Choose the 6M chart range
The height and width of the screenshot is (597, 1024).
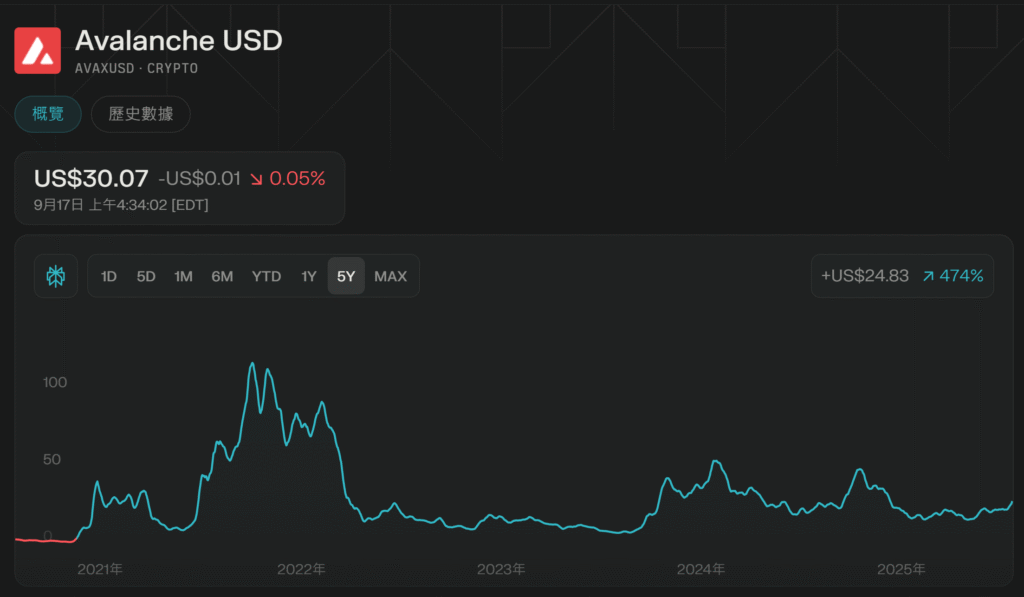(x=222, y=276)
